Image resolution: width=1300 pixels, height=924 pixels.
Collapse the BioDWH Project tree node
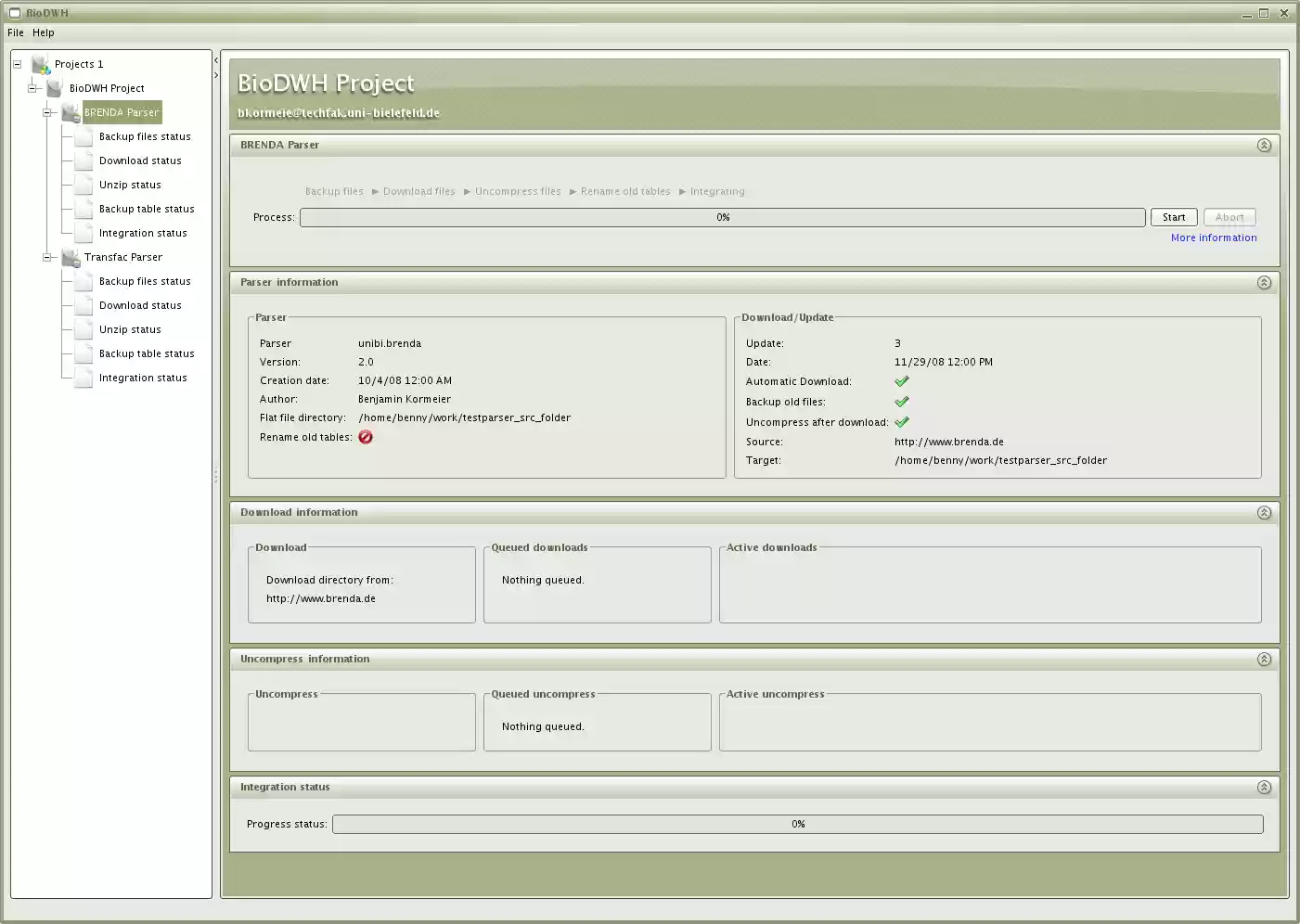31,87
